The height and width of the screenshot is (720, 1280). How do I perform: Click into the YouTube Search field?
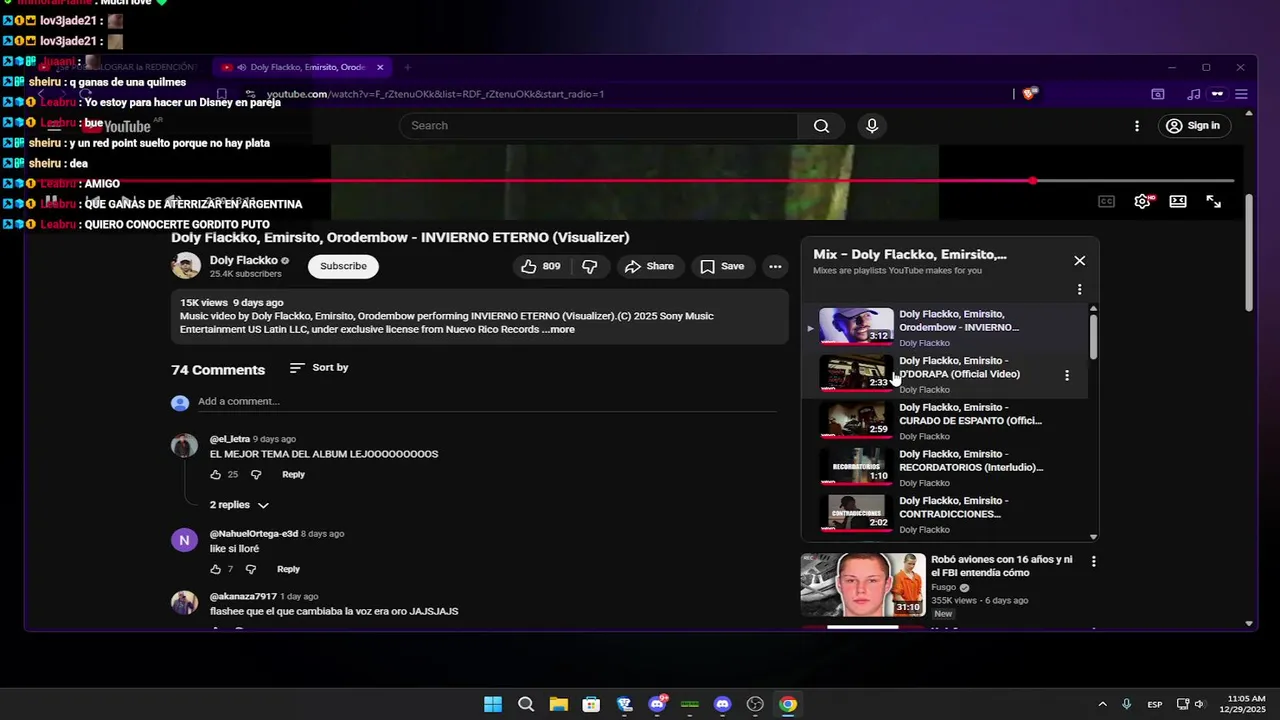point(598,126)
